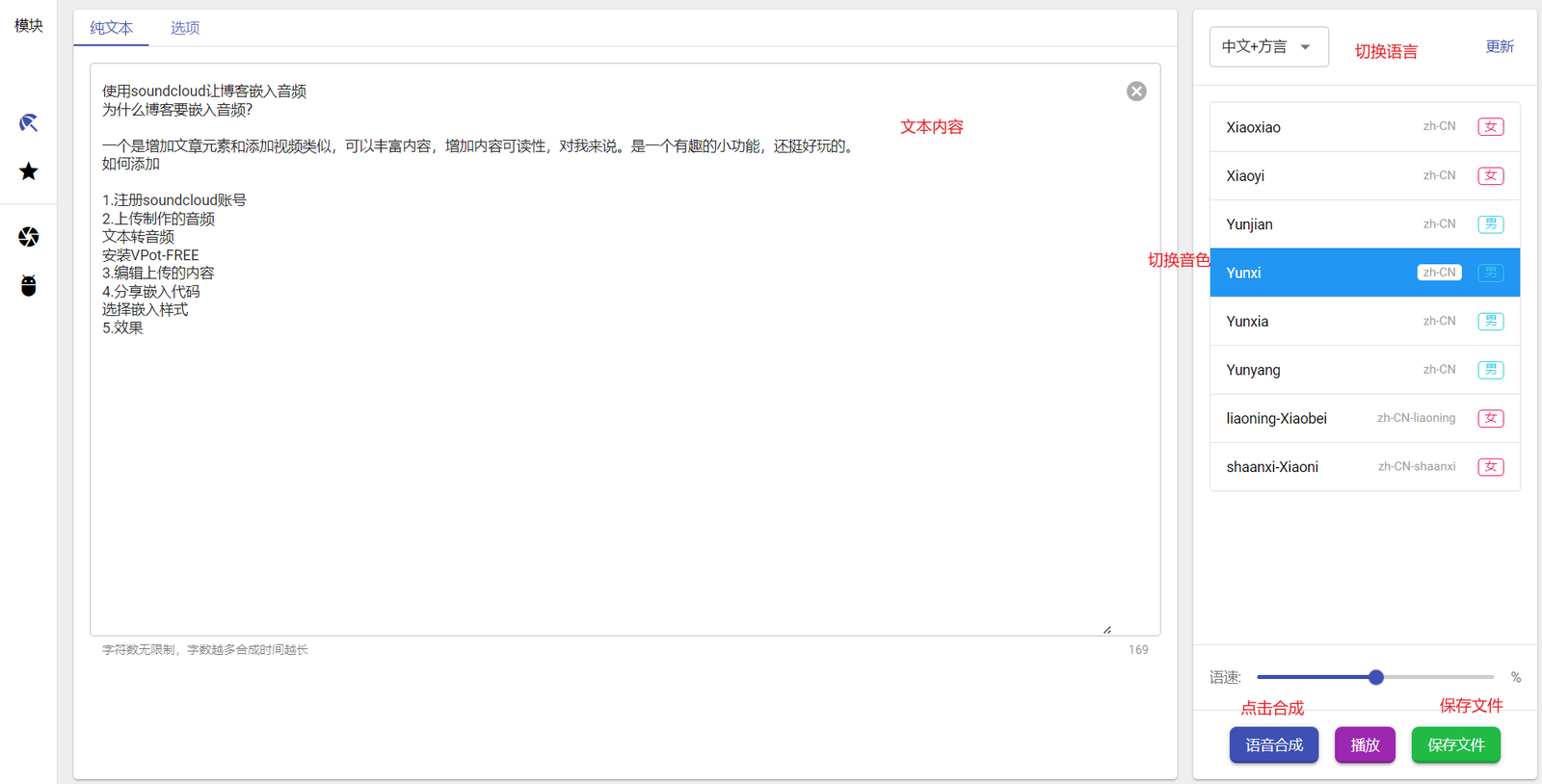Click the star icon in sidebar
This screenshot has height=784, width=1542.
pyautogui.click(x=29, y=171)
